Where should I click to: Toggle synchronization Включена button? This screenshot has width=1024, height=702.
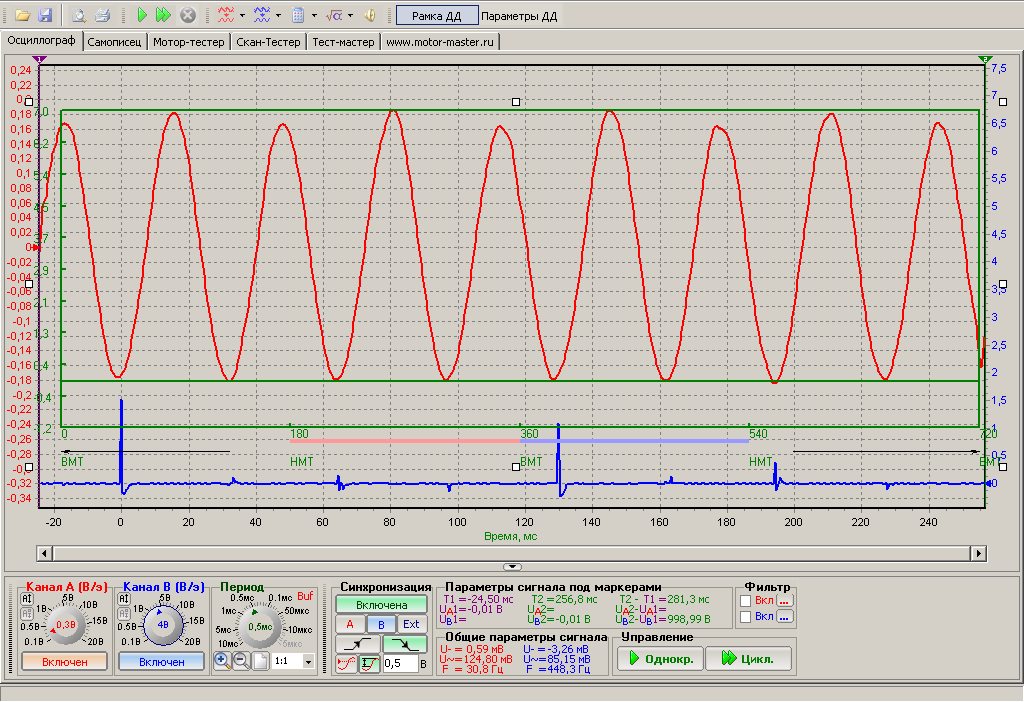381,605
